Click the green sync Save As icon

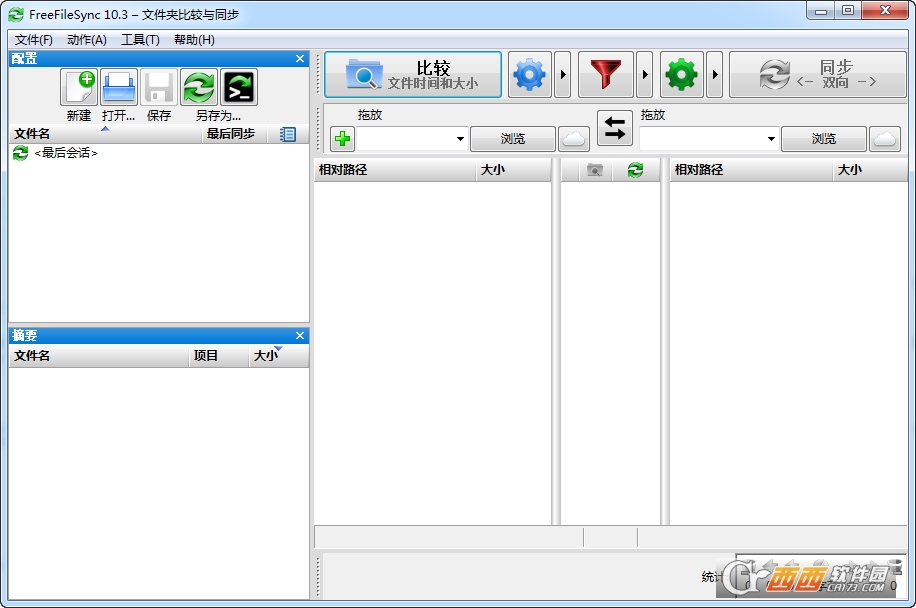point(199,87)
